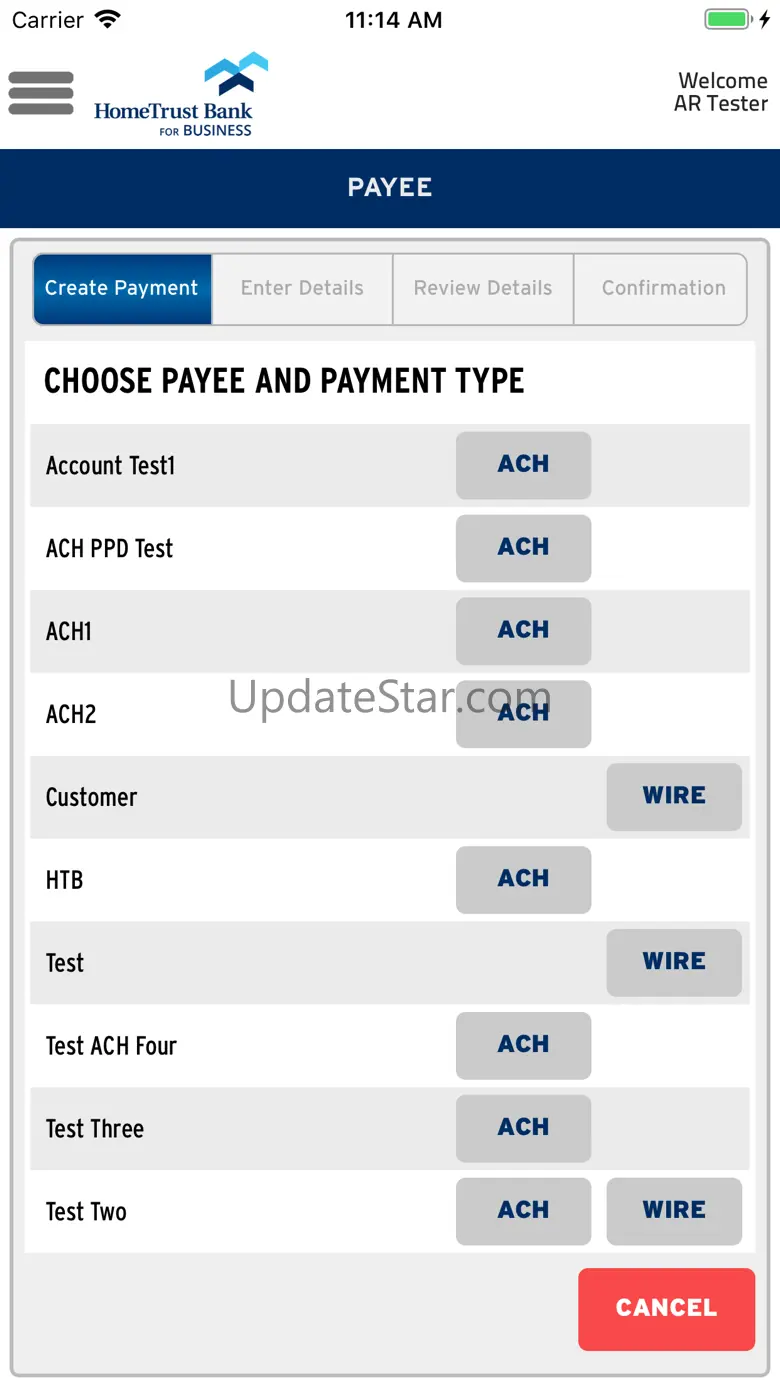Tap the Wi-Fi status icon
Image resolution: width=780 pixels, height=1387 pixels.
tap(107, 20)
